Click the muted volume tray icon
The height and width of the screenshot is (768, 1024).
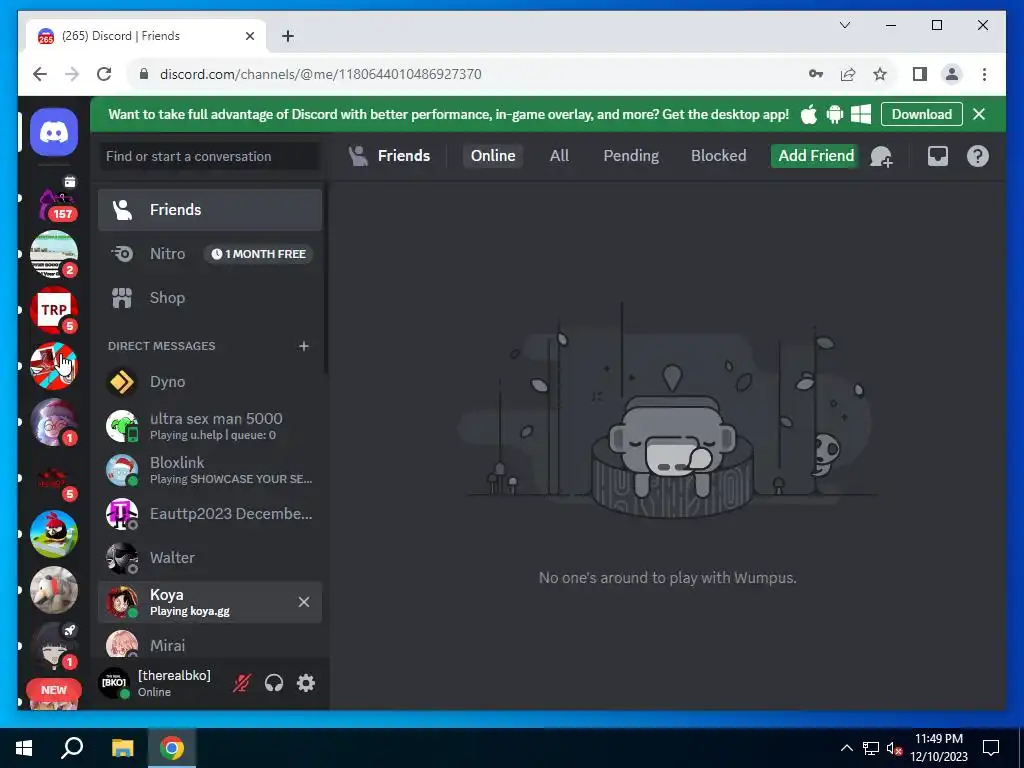(894, 748)
